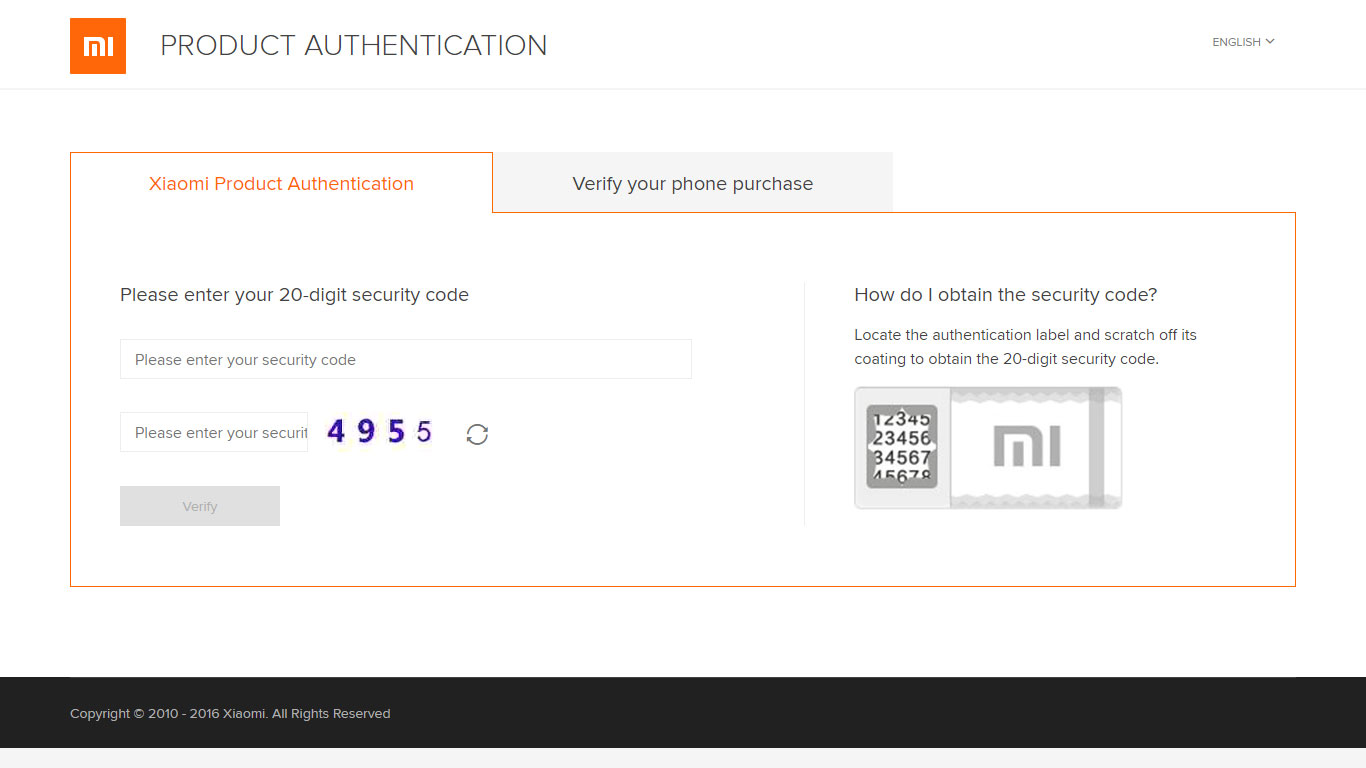The image size is (1366, 768).
Task: Refresh the captcha code image
Action: (477, 434)
